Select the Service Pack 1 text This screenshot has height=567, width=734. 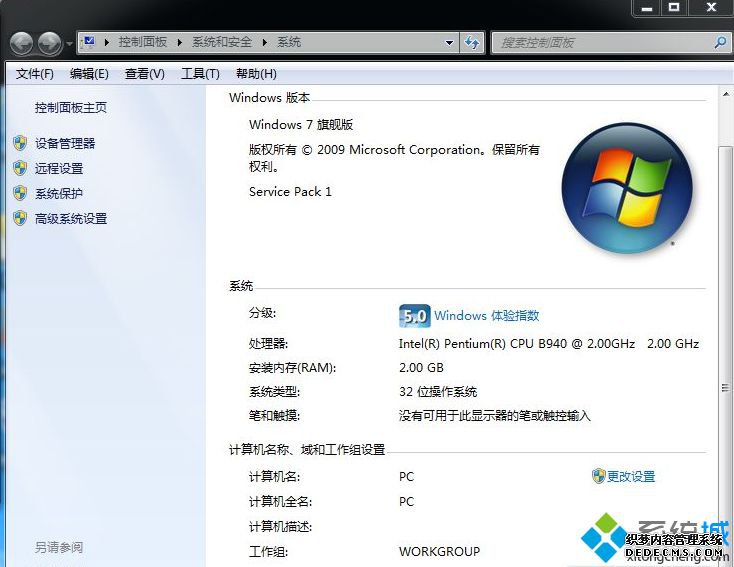coord(290,191)
